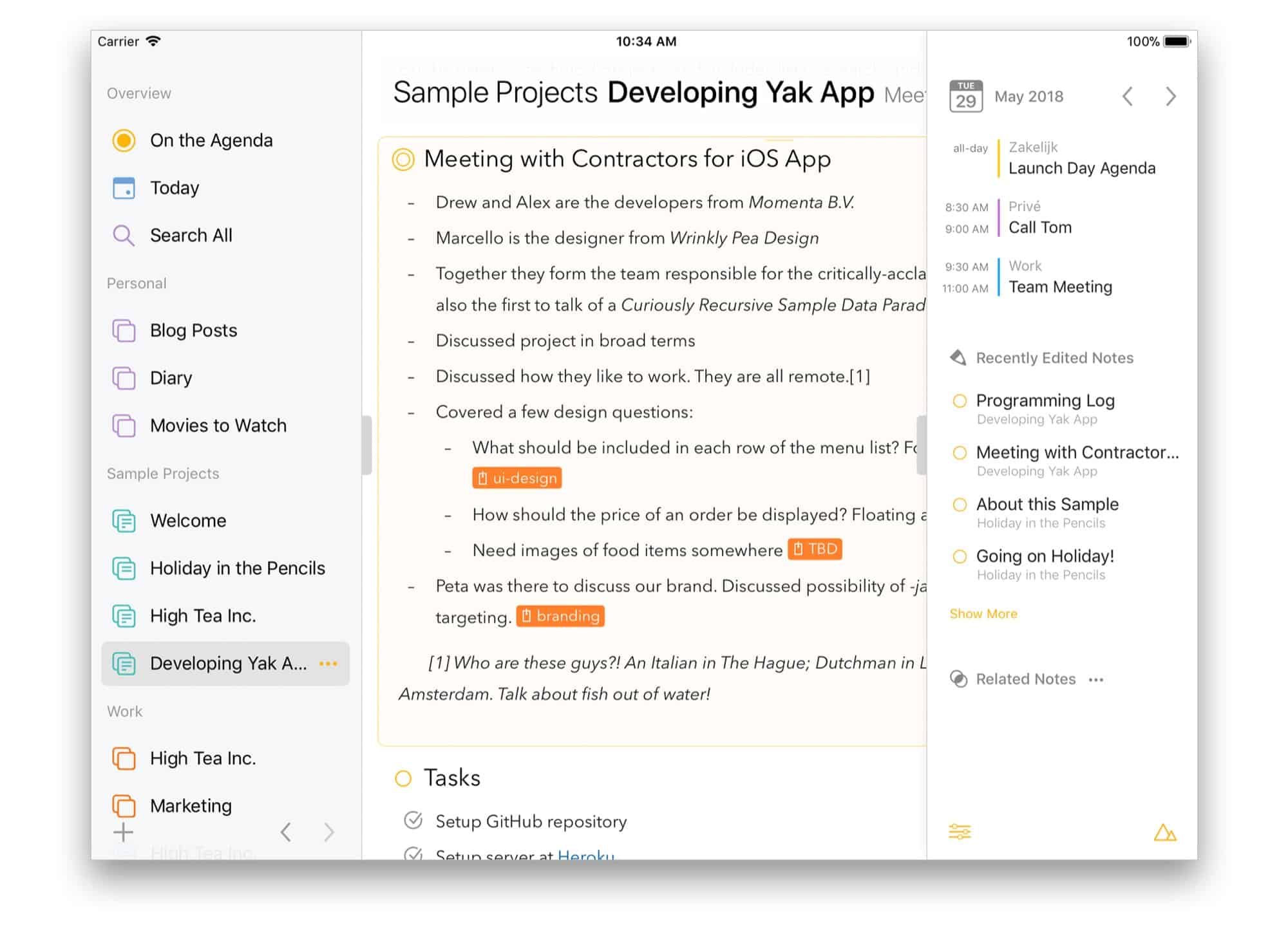Click the Recently Edited Notes pencil icon
Image resolution: width=1288 pixels, height=945 pixels.
tap(958, 358)
